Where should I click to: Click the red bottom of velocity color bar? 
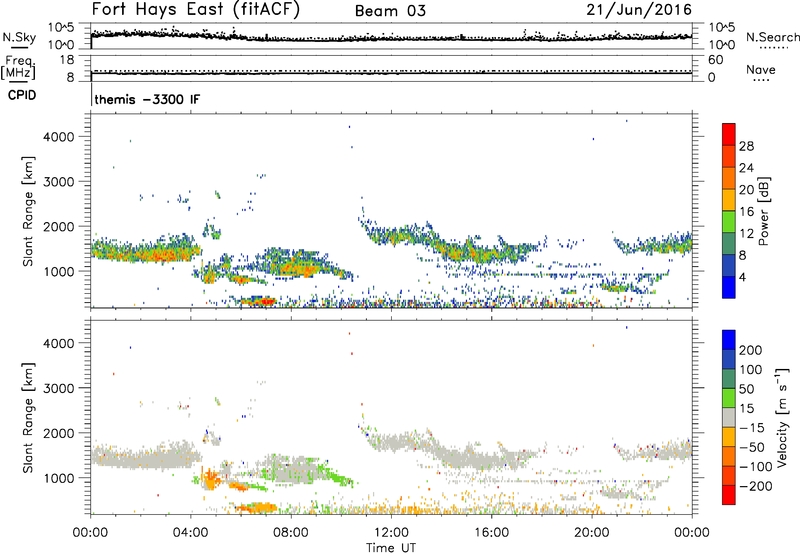729,495
